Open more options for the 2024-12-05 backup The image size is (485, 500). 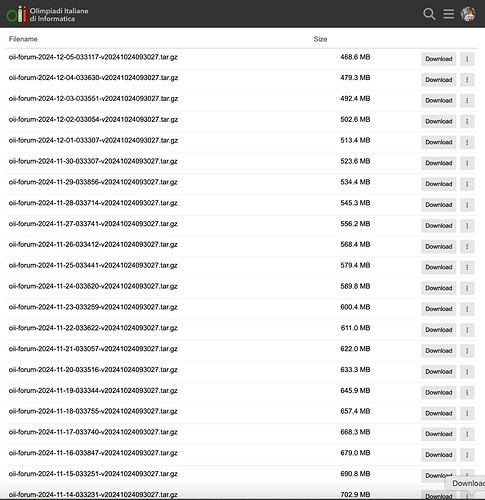tap(467, 59)
